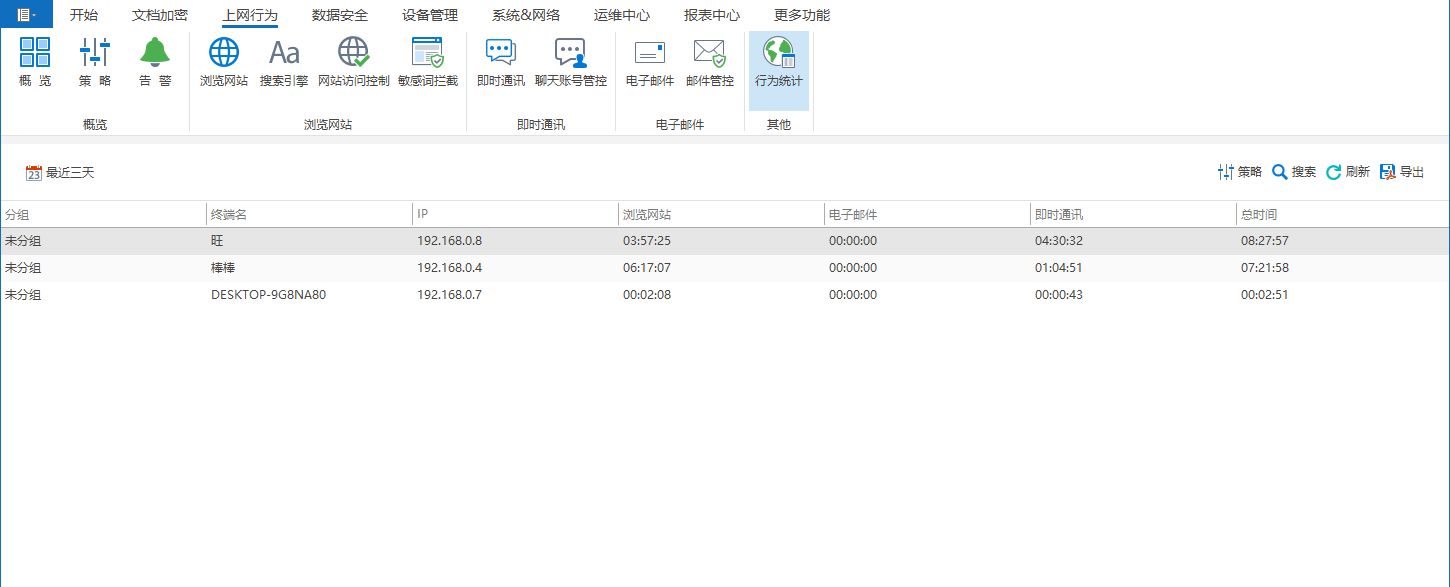
Task: Click the calendar icon beside 最近三天
Action: pyautogui.click(x=33, y=173)
